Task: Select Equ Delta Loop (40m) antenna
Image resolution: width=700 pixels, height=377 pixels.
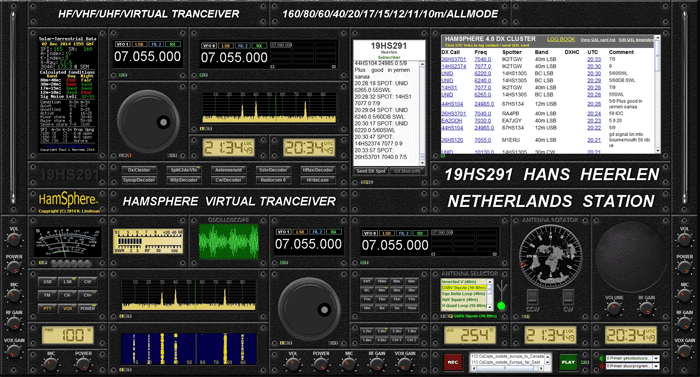Action: tap(463, 293)
